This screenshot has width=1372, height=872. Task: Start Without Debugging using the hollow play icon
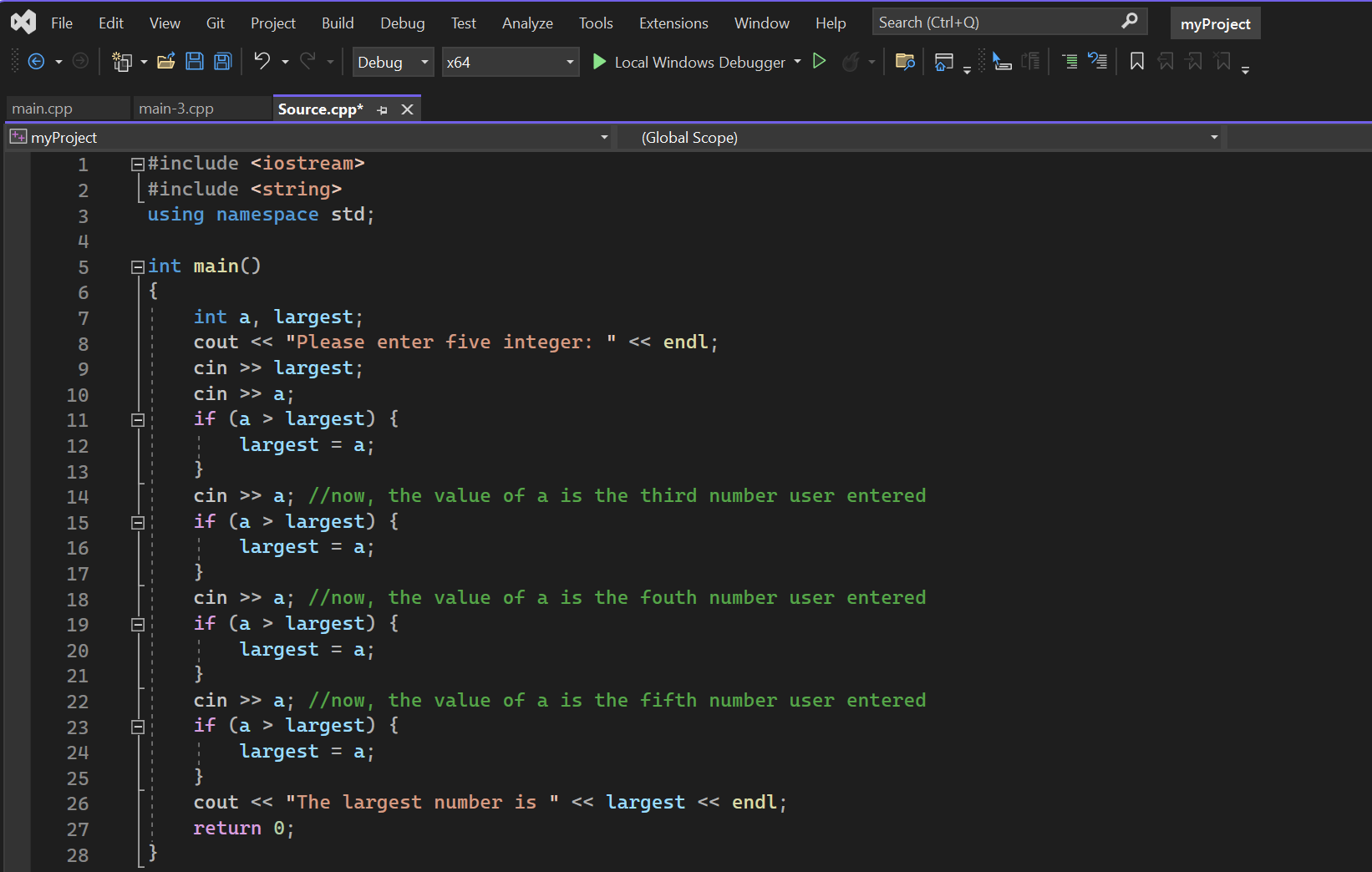pos(820,62)
